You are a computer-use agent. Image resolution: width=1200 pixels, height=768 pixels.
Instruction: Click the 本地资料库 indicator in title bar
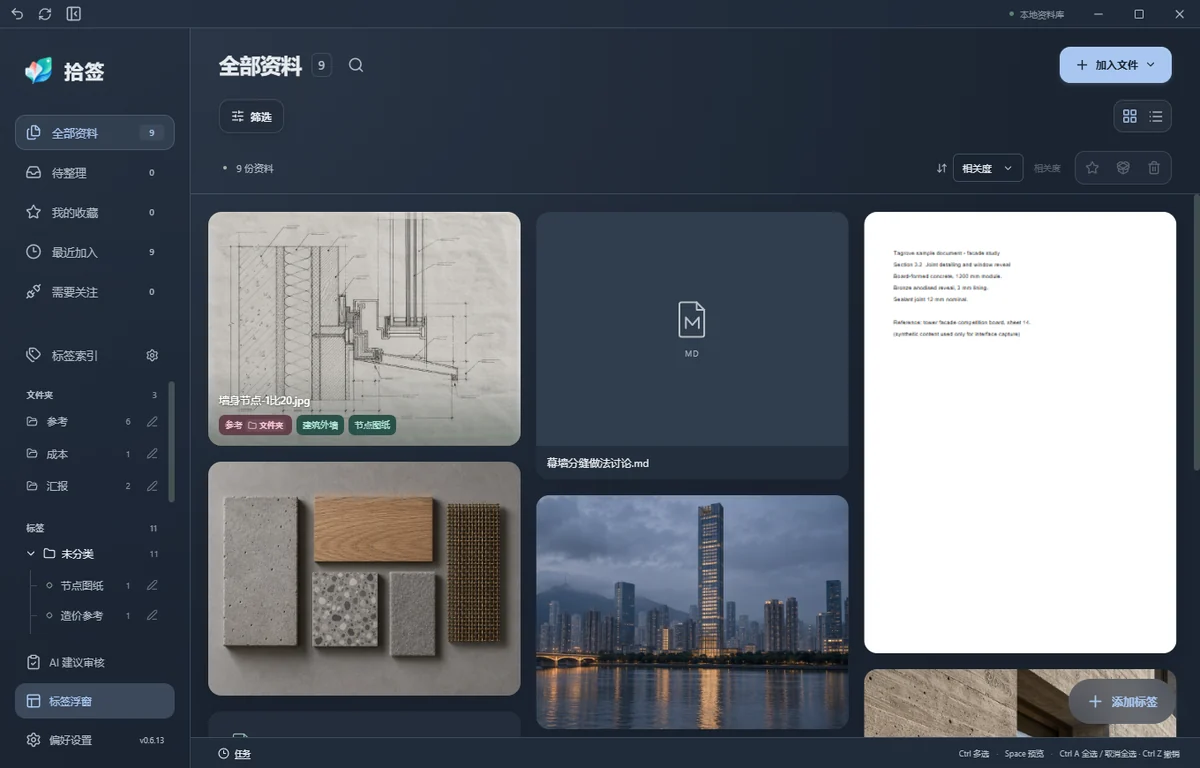pyautogui.click(x=1036, y=14)
